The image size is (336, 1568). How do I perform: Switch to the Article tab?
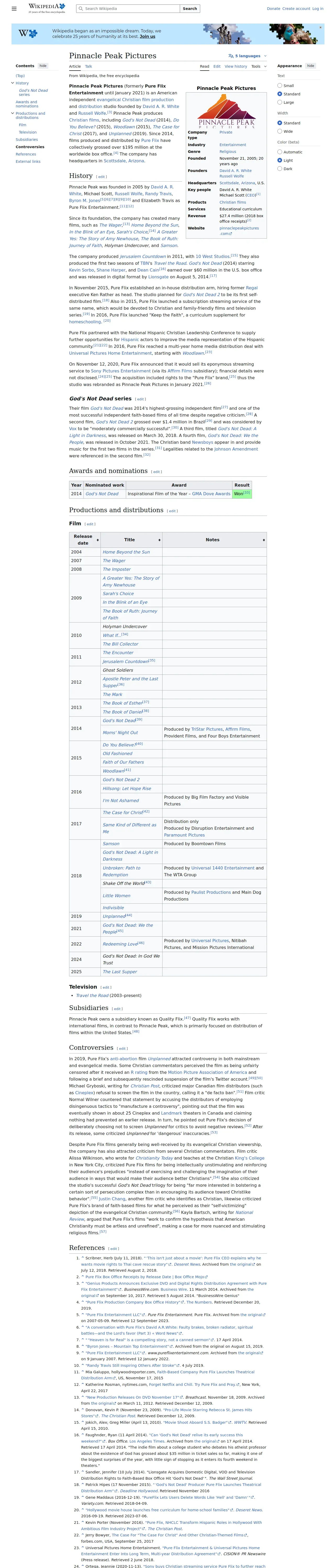click(75, 66)
